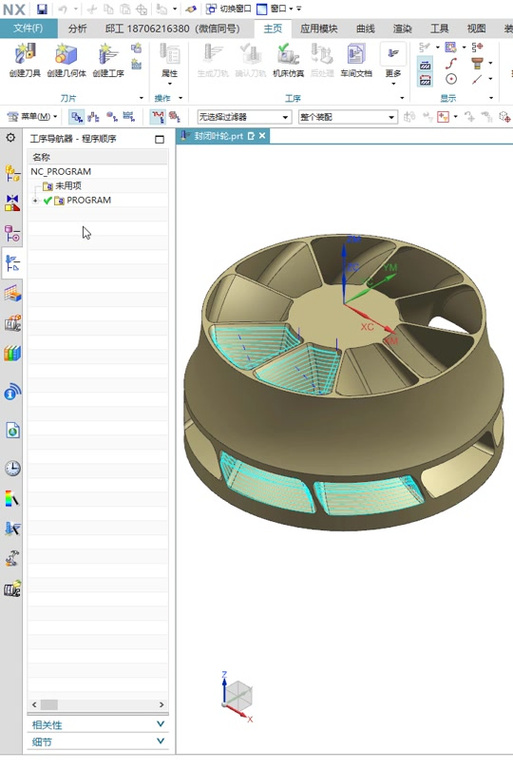This screenshot has height=770, width=513.
Task: Switch to the Tools (工具) tab
Action: point(439,28)
